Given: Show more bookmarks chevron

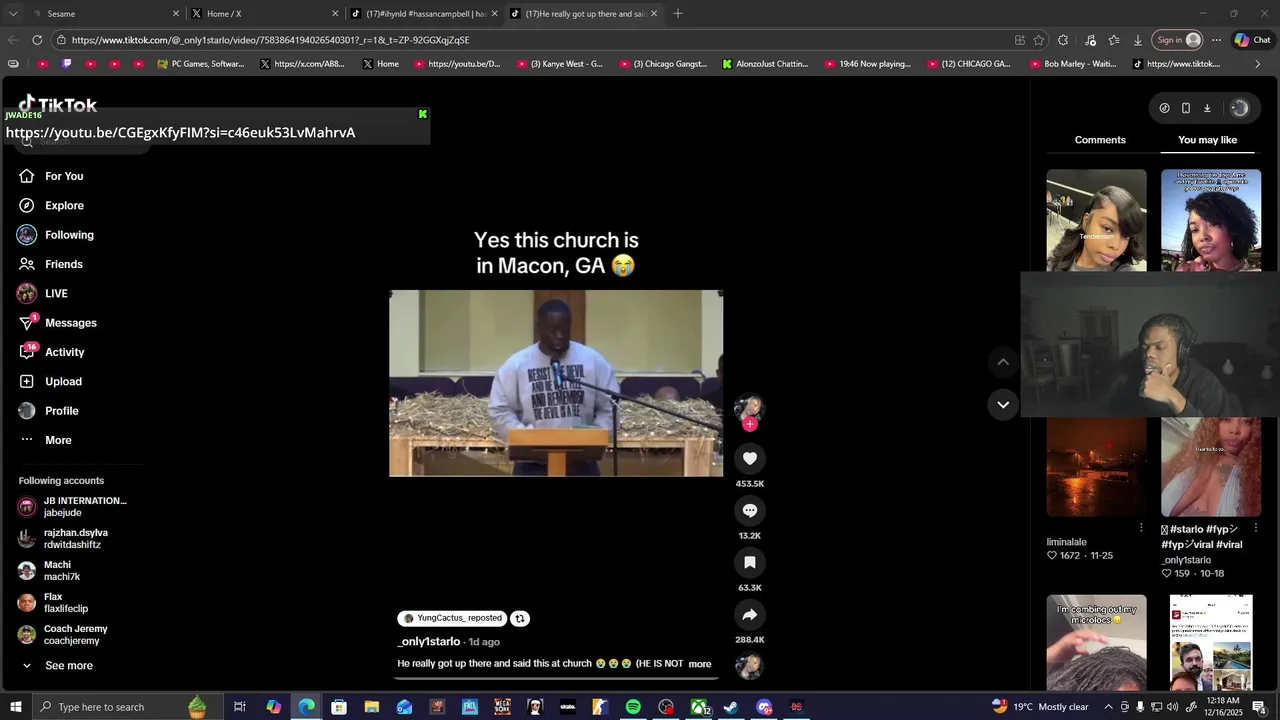Looking at the screenshot, I should (1258, 64).
